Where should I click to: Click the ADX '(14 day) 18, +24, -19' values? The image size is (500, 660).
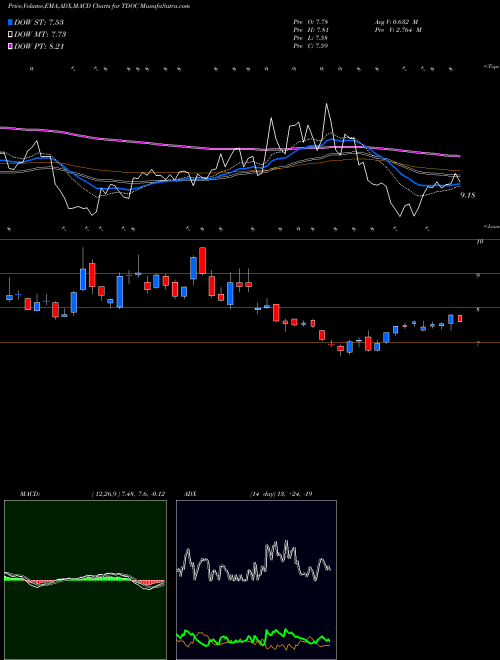pyautogui.click(x=280, y=494)
